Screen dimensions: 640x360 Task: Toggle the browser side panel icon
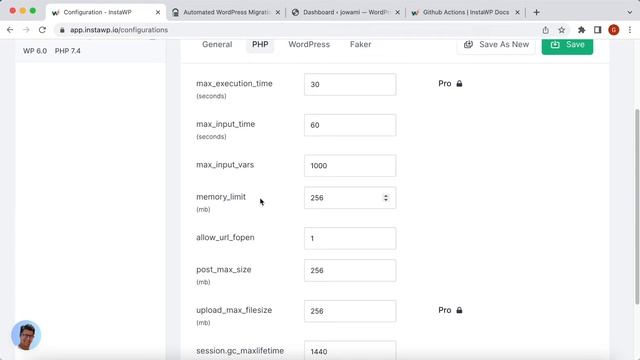(x=598, y=30)
